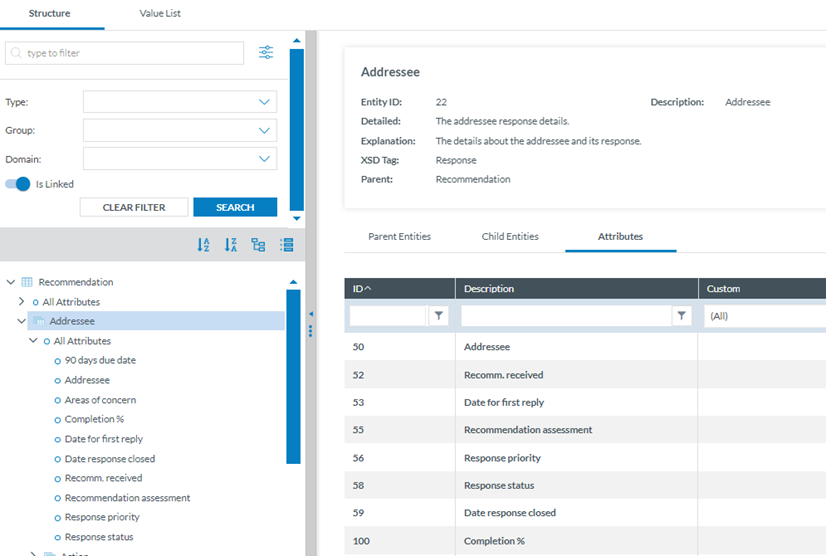Click the ID column filter icon
The width and height of the screenshot is (826, 556).
pyautogui.click(x=438, y=316)
